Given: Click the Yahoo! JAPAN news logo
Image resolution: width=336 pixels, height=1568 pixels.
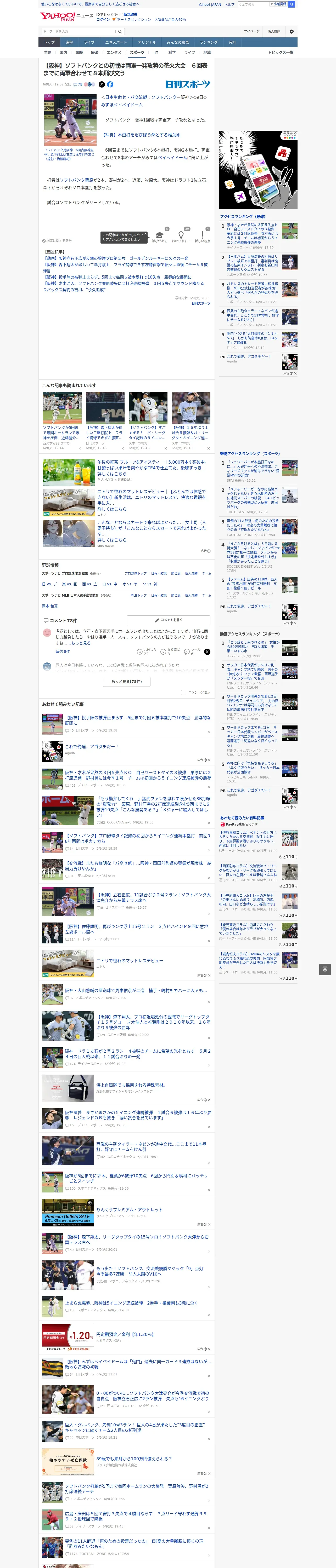Looking at the screenshot, I should pos(66,16).
